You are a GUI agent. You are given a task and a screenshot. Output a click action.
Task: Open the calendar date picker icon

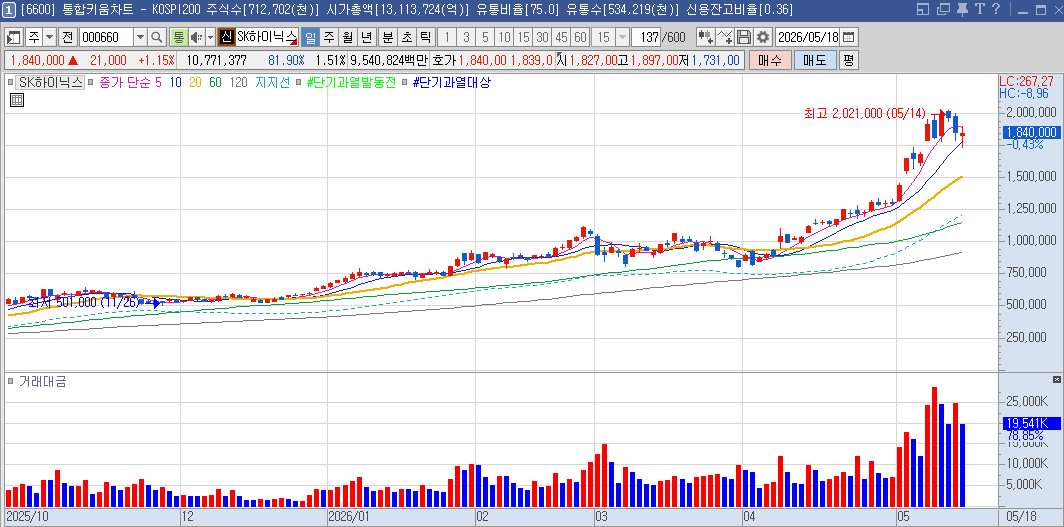pyautogui.click(x=848, y=37)
